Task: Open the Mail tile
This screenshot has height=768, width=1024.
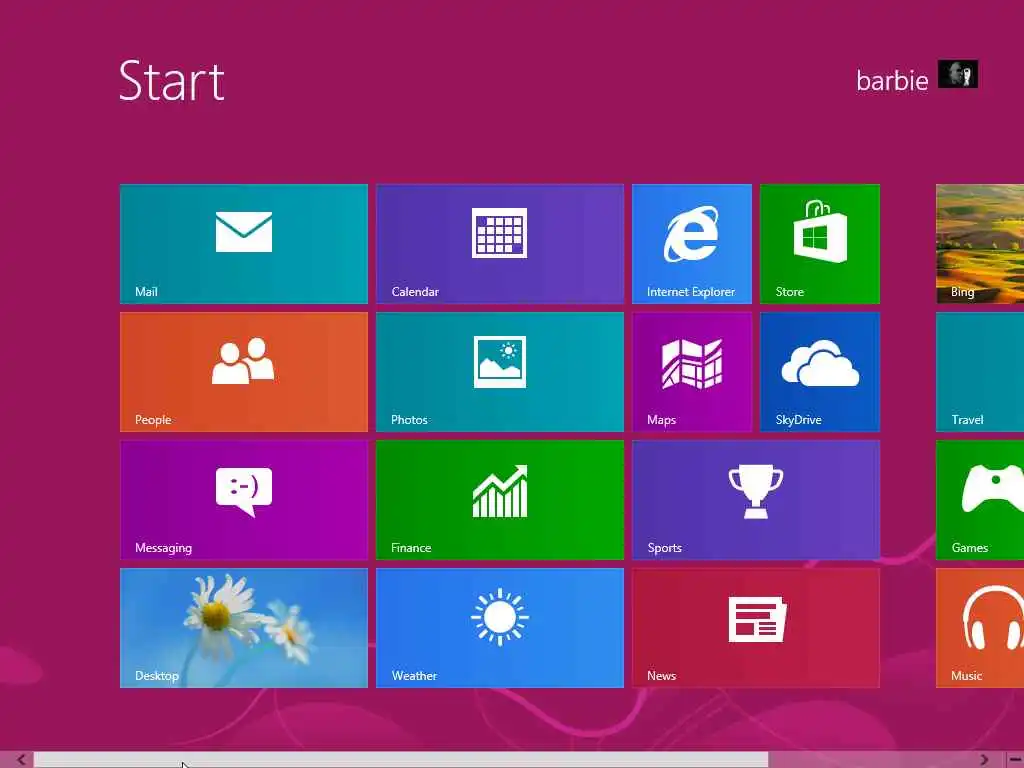Action: 244,244
